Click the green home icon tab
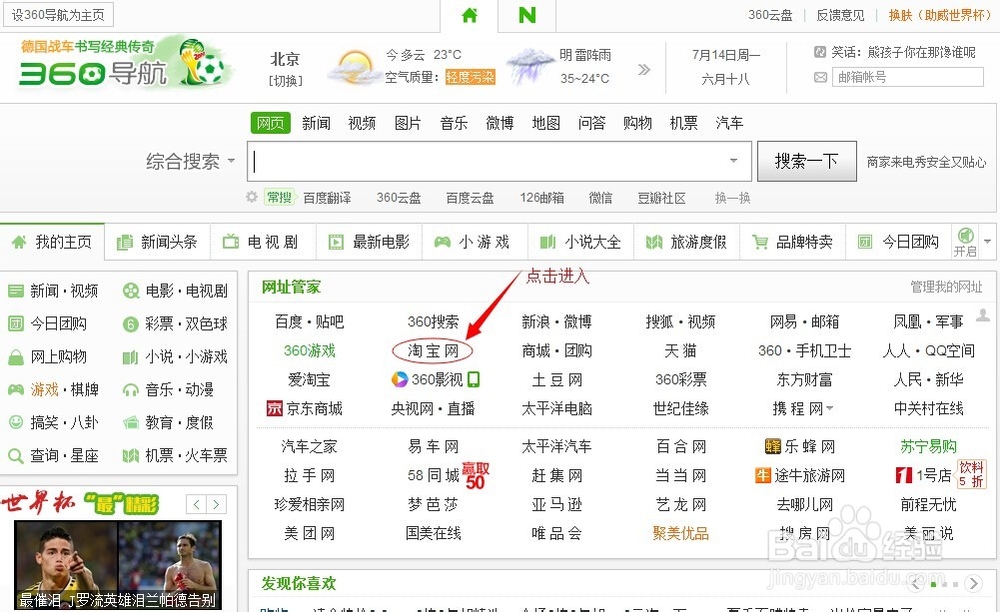 click(x=469, y=15)
